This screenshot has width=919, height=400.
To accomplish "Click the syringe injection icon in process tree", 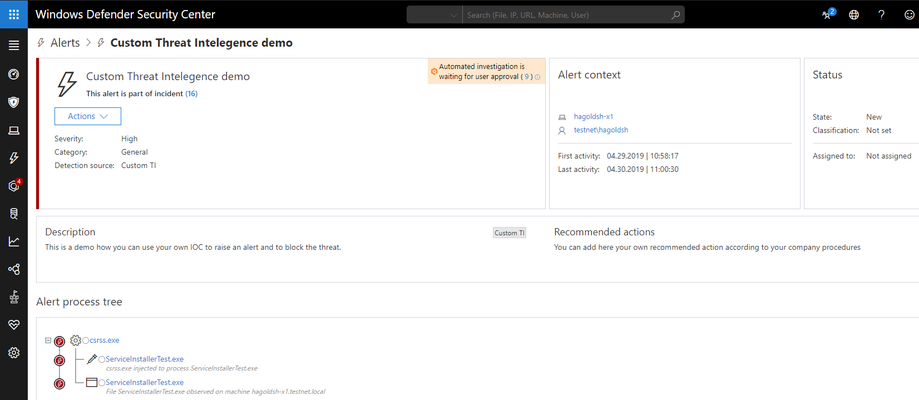I will pyautogui.click(x=91, y=359).
